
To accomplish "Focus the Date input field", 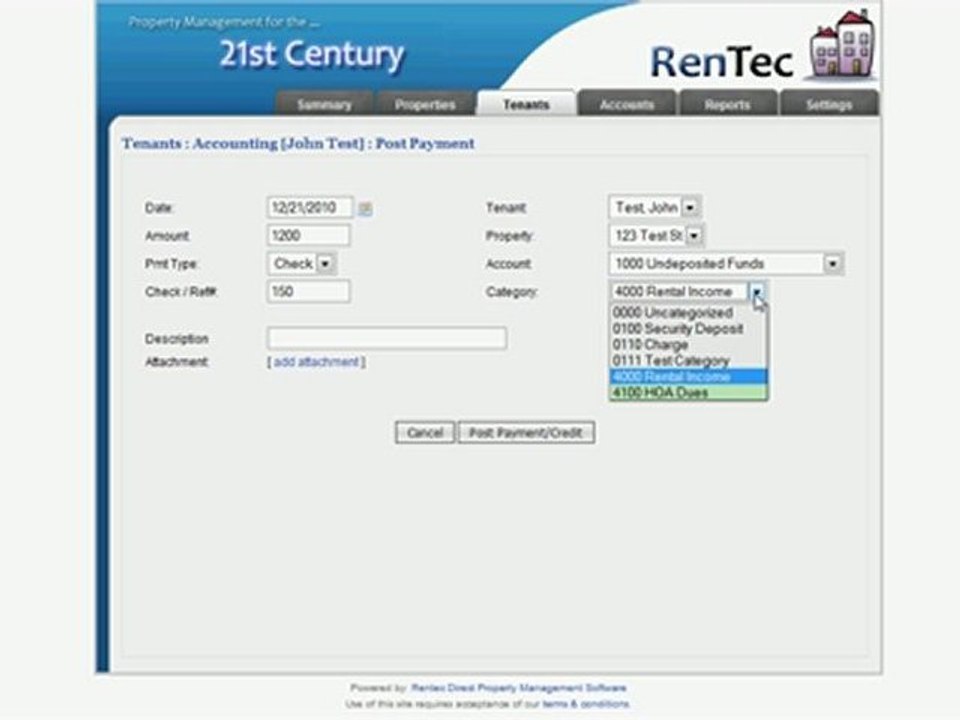I will pos(310,208).
